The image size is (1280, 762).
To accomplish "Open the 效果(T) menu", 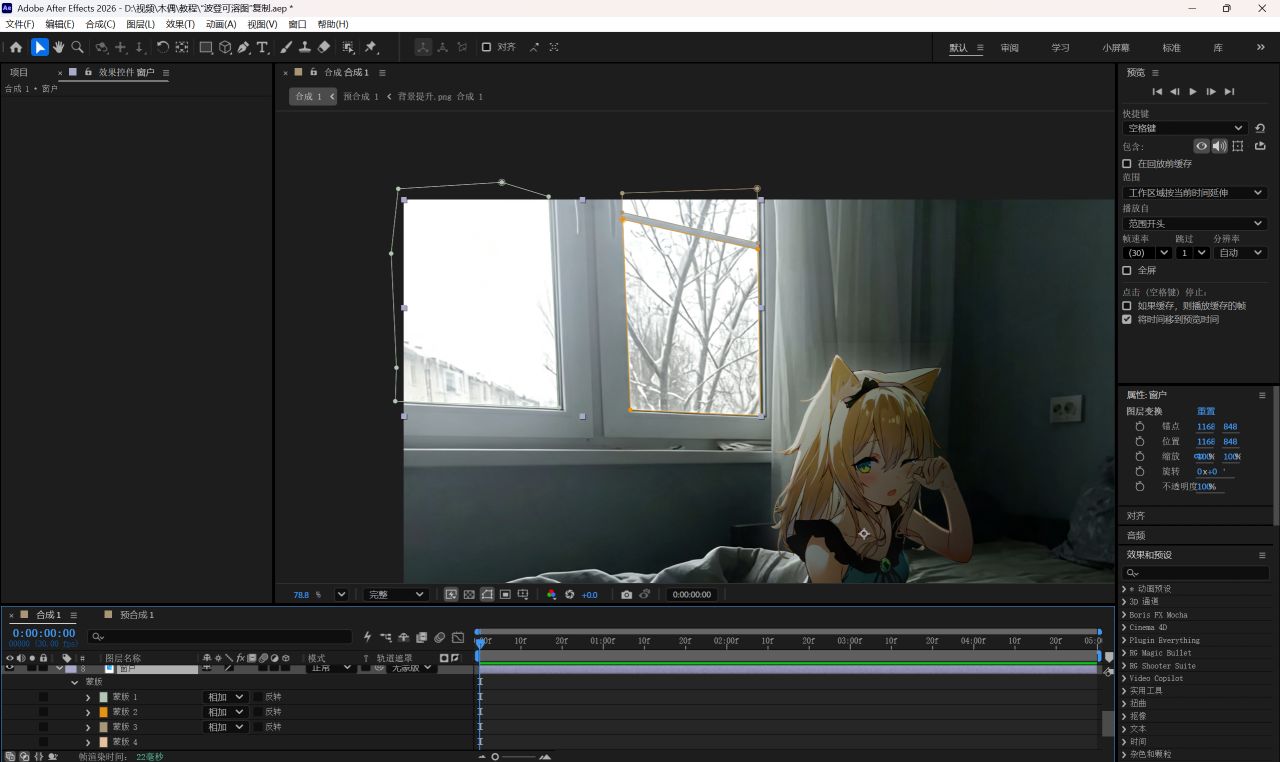I will [181, 24].
